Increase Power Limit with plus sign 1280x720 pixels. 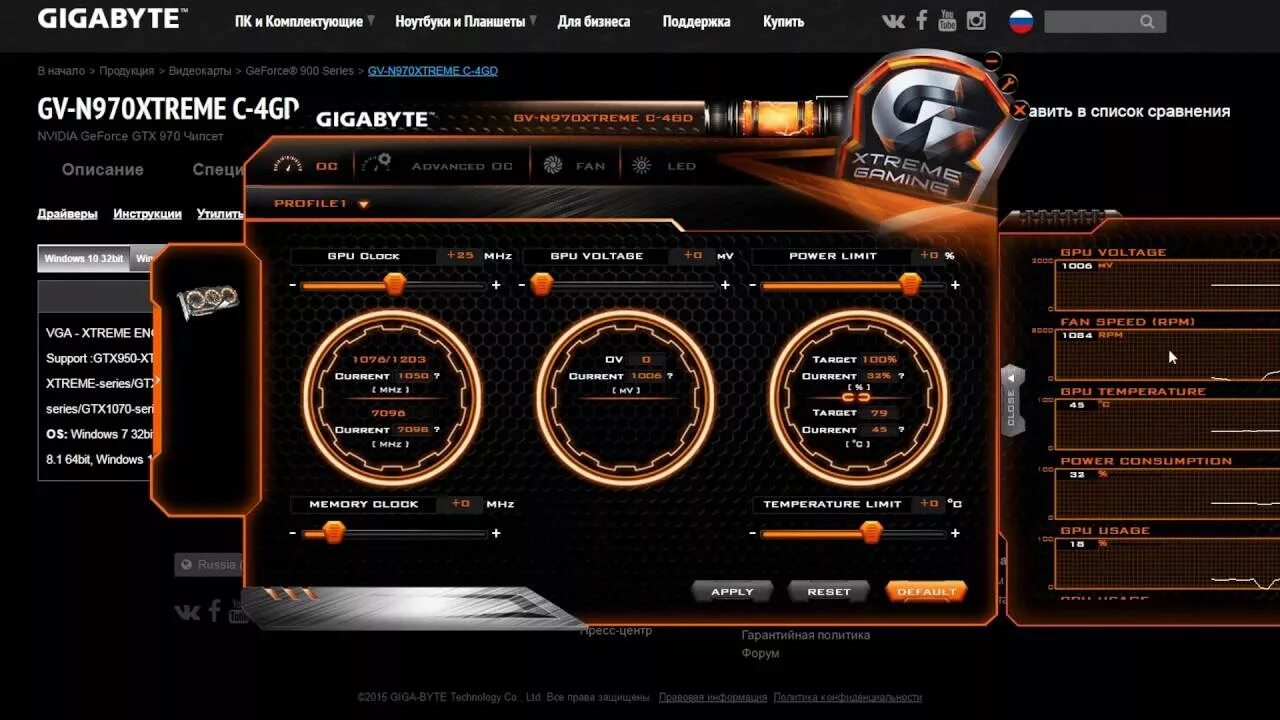(955, 286)
